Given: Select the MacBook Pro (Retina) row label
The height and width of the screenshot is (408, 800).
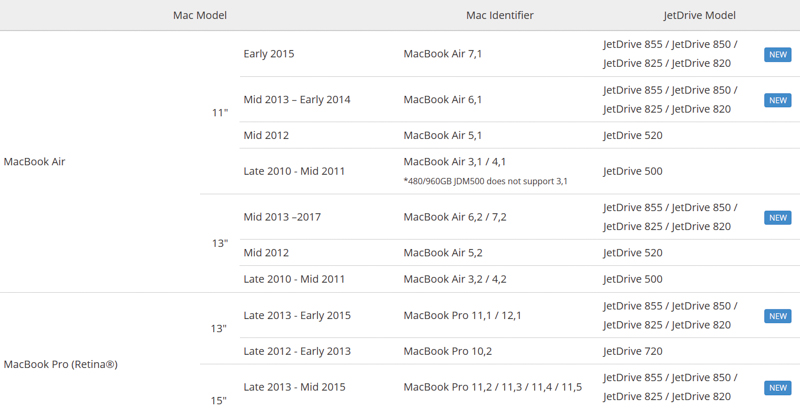Looking at the screenshot, I should [61, 364].
